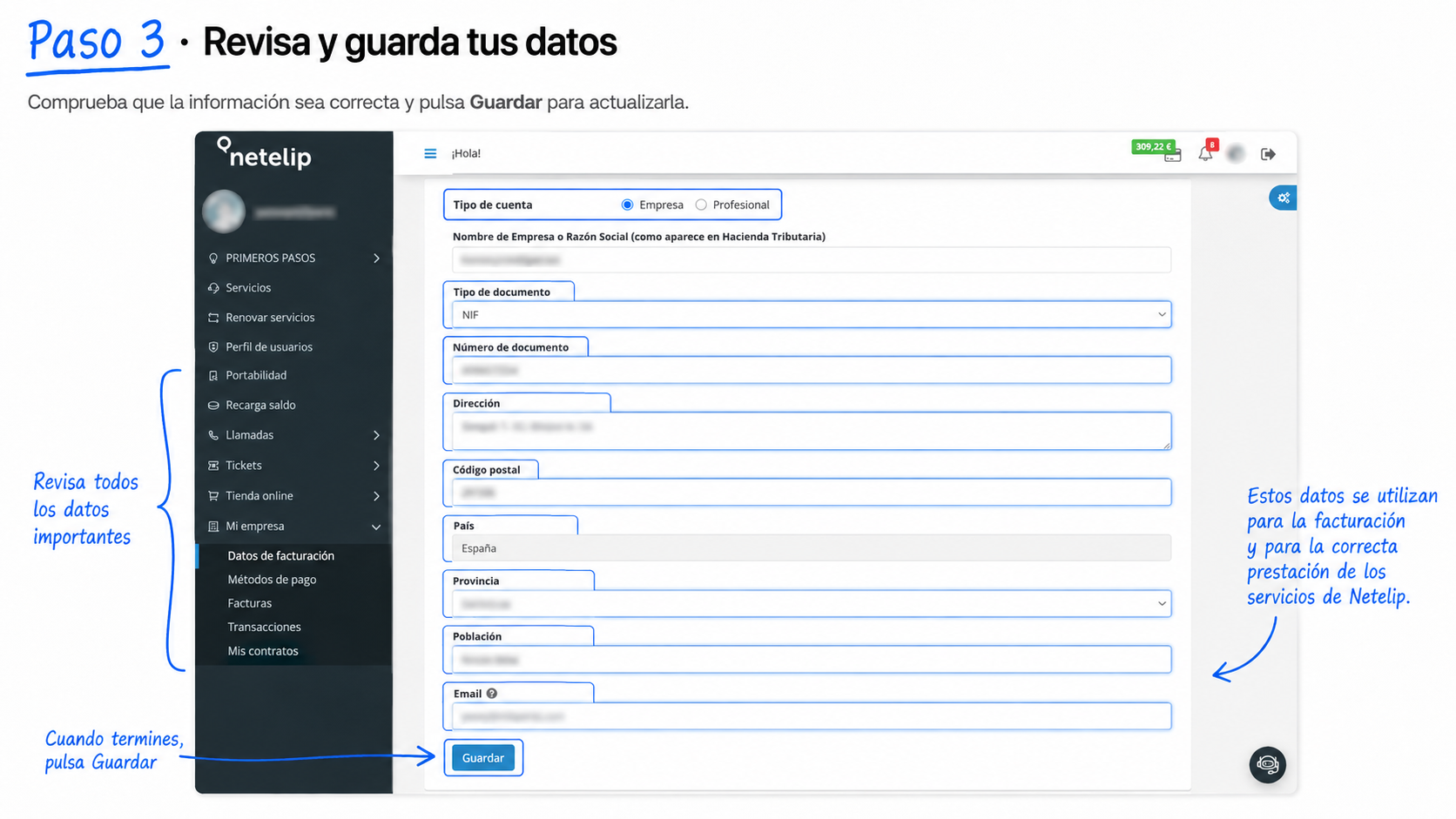Open the support chat headset icon
Viewport: 1456px width, 819px height.
(1268, 765)
